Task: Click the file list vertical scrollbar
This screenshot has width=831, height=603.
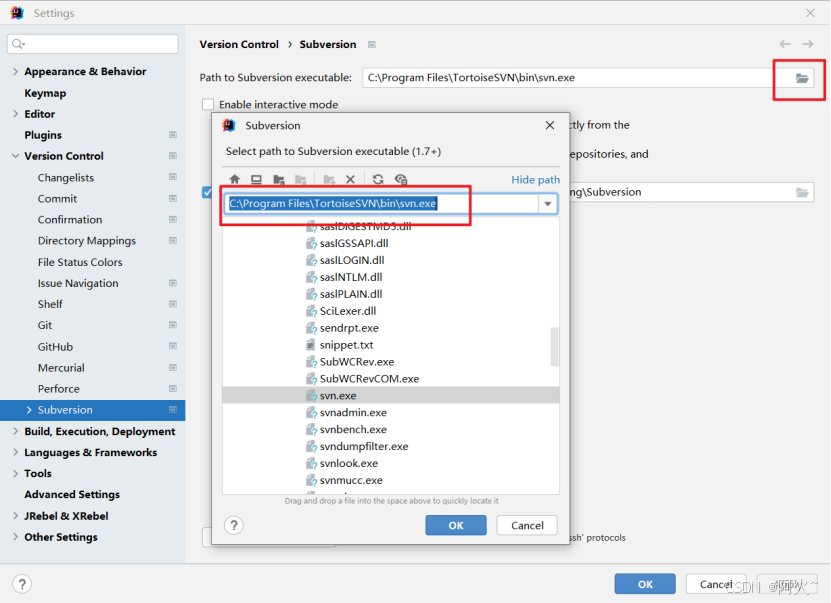Action: click(554, 347)
